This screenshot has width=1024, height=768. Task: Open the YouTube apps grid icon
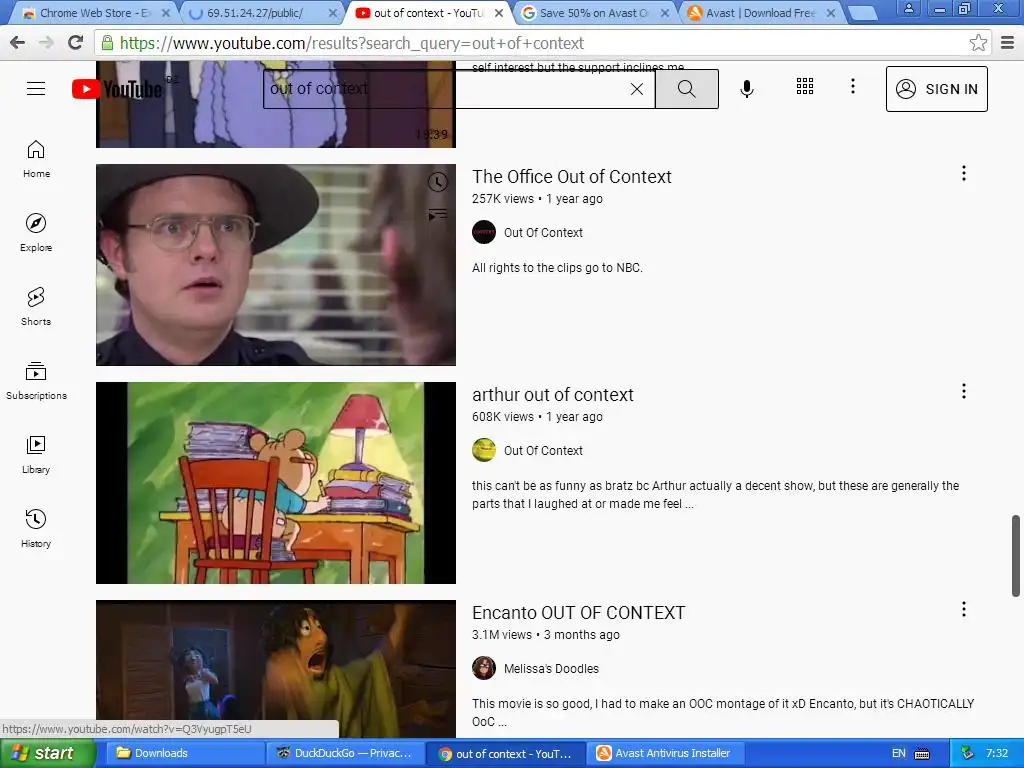pyautogui.click(x=805, y=86)
